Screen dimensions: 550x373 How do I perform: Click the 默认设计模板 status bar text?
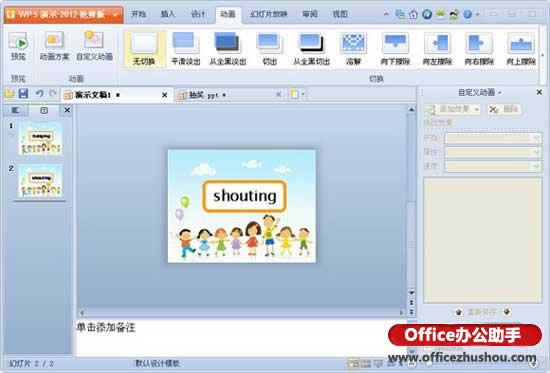point(158,364)
